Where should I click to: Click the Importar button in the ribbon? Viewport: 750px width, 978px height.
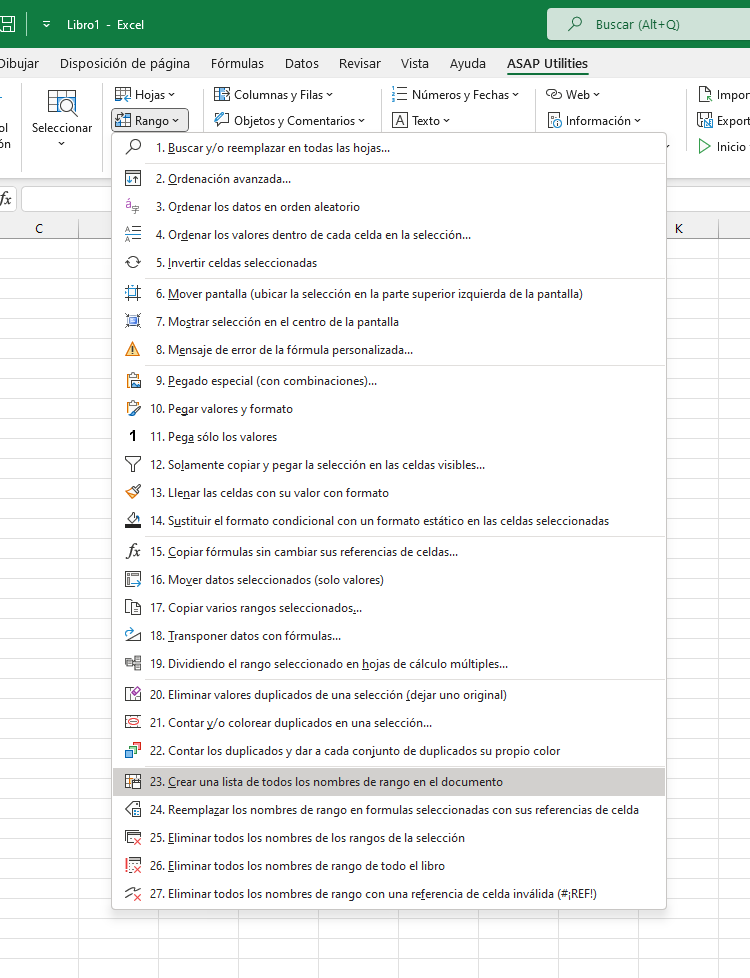(x=723, y=95)
